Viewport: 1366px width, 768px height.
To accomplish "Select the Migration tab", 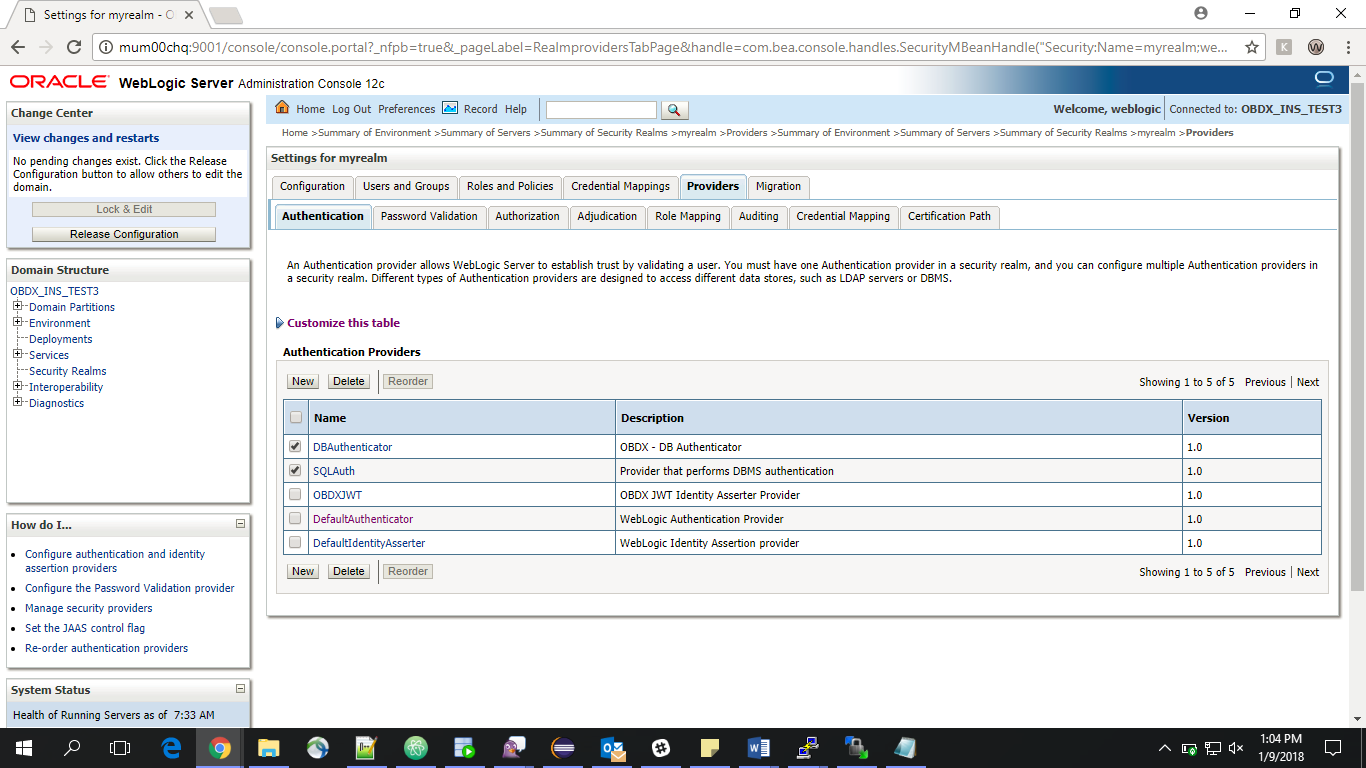I will (778, 186).
